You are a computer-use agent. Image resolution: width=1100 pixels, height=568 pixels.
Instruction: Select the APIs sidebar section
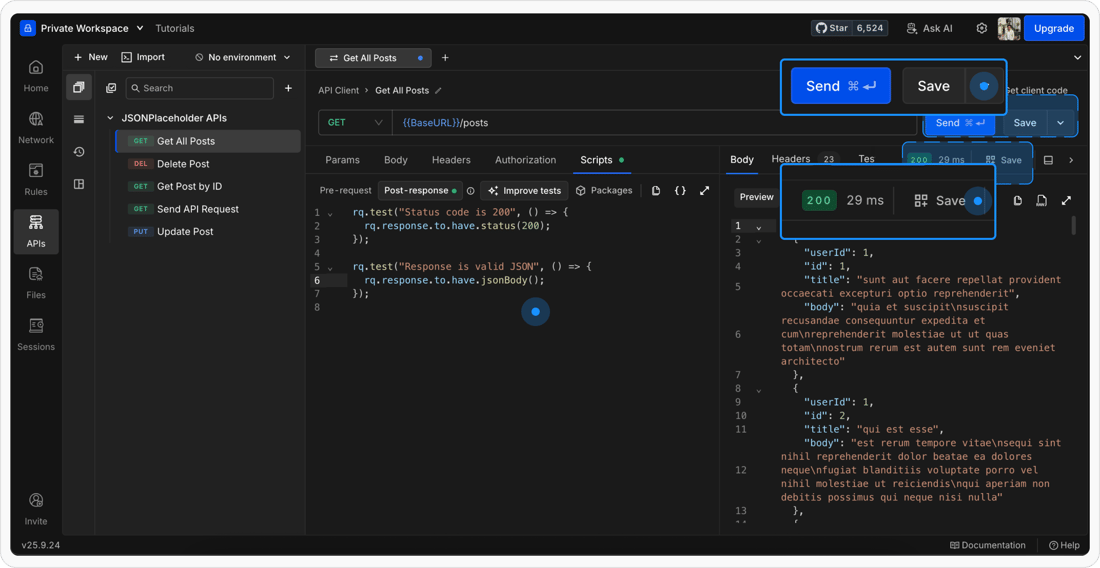click(36, 231)
